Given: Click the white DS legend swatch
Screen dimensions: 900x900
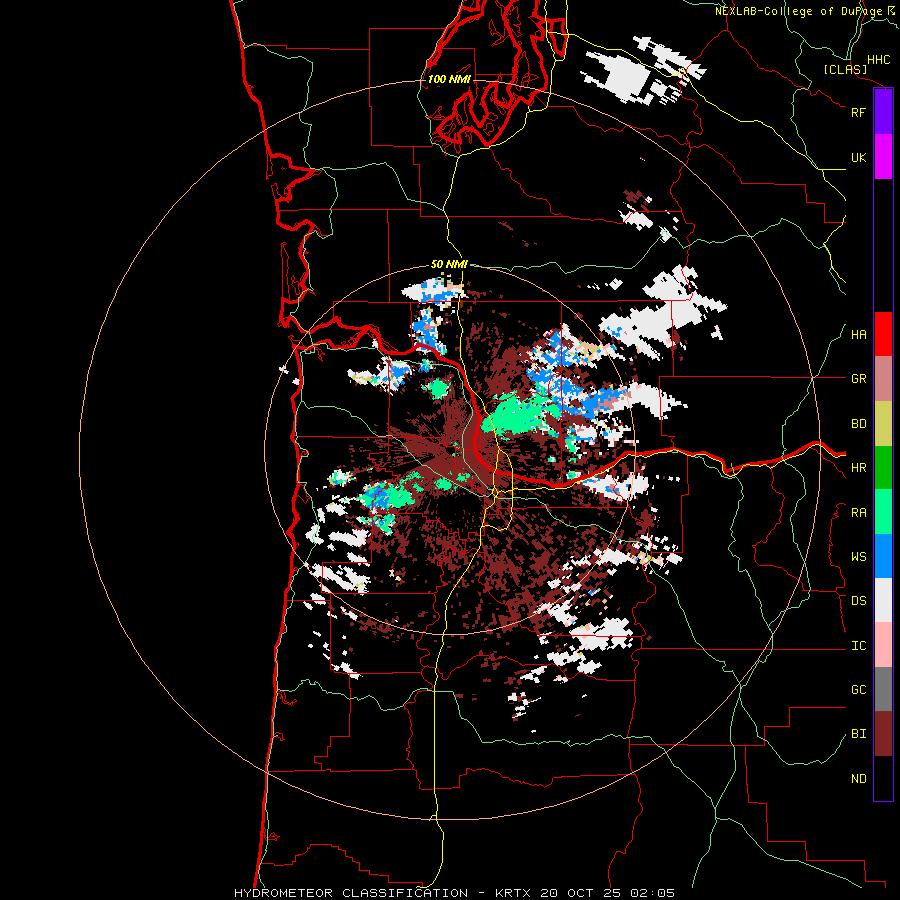Looking at the screenshot, I should click(883, 600).
